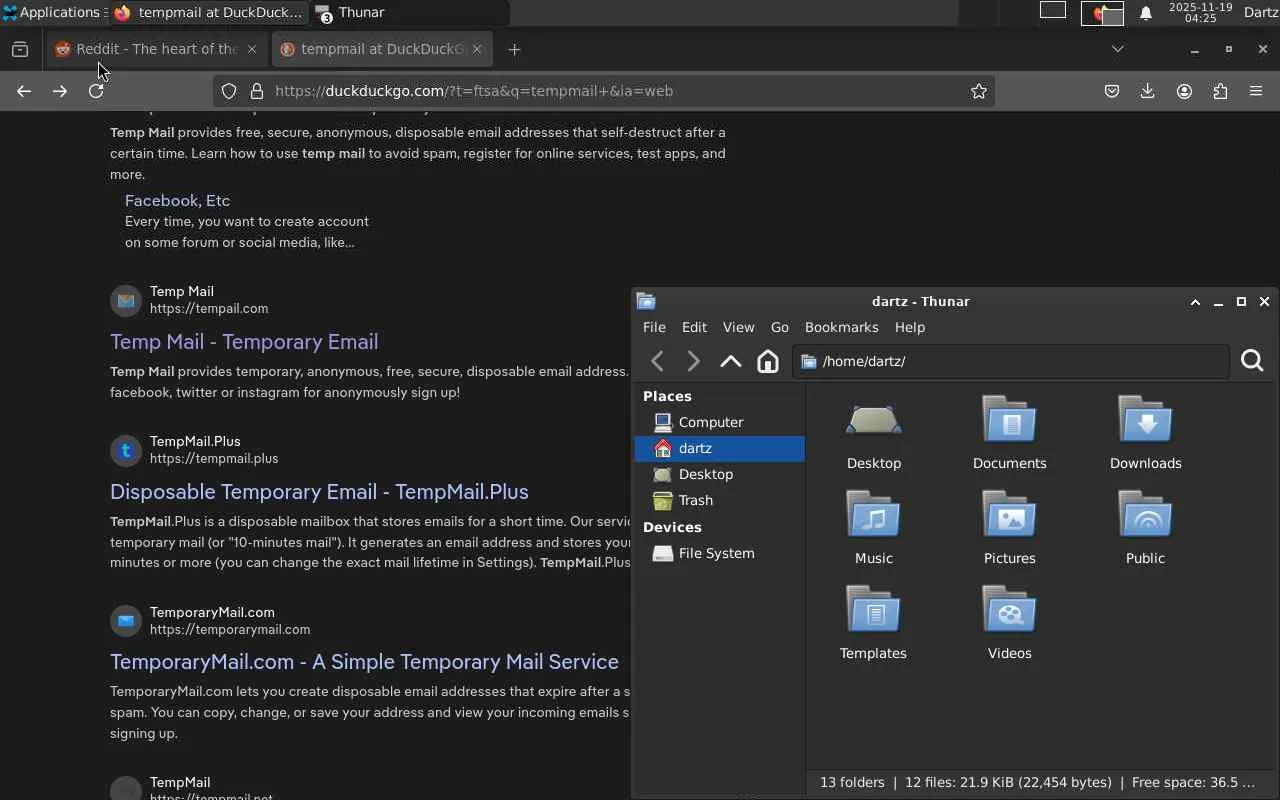Save page to Pocket icon

1112,91
